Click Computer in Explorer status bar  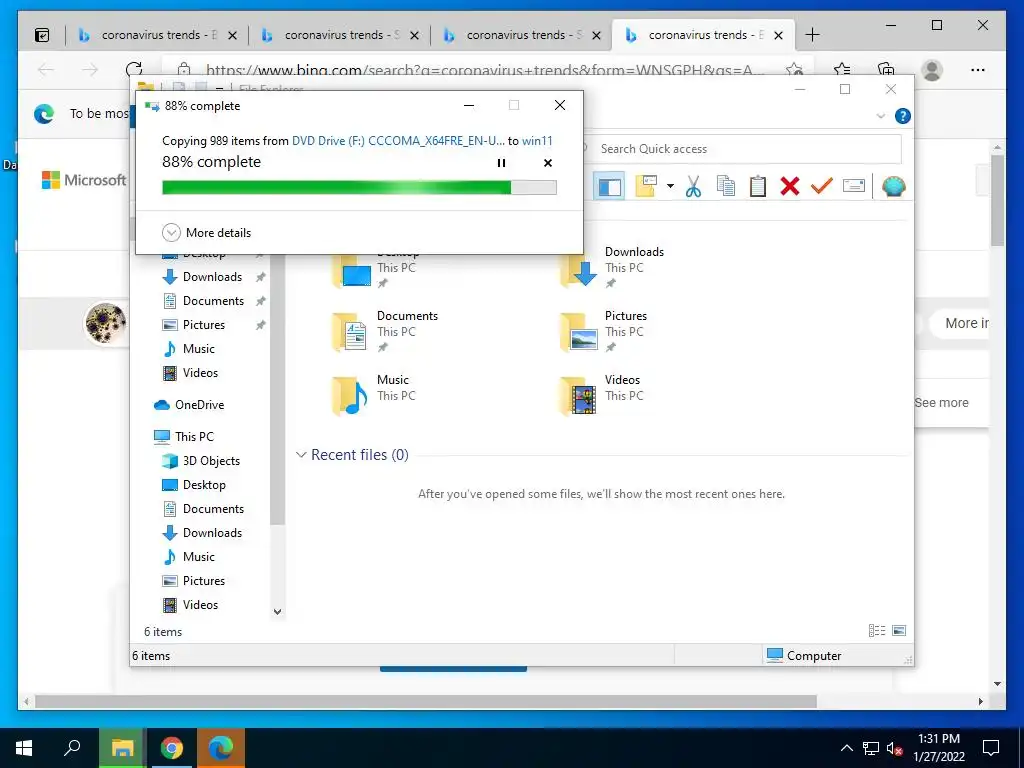(804, 656)
